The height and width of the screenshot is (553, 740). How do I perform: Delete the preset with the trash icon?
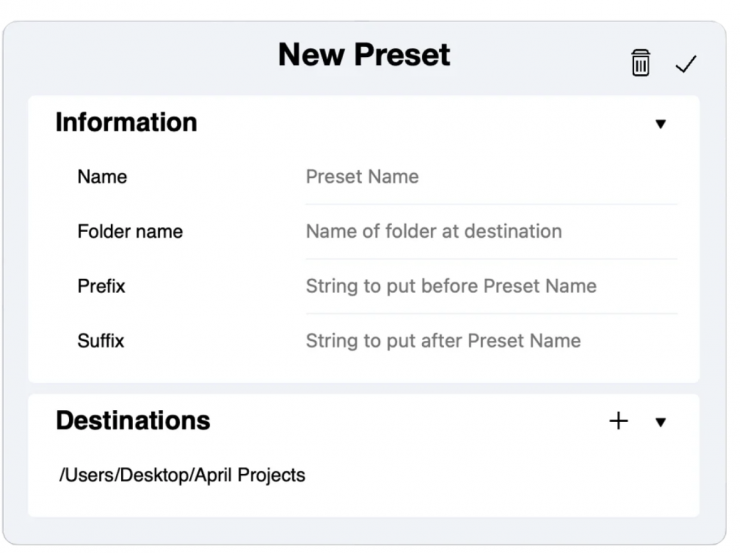click(x=641, y=63)
